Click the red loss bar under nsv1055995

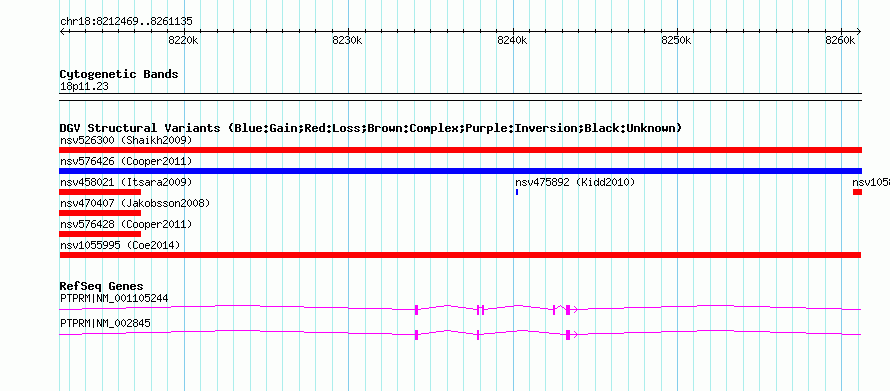point(460,255)
